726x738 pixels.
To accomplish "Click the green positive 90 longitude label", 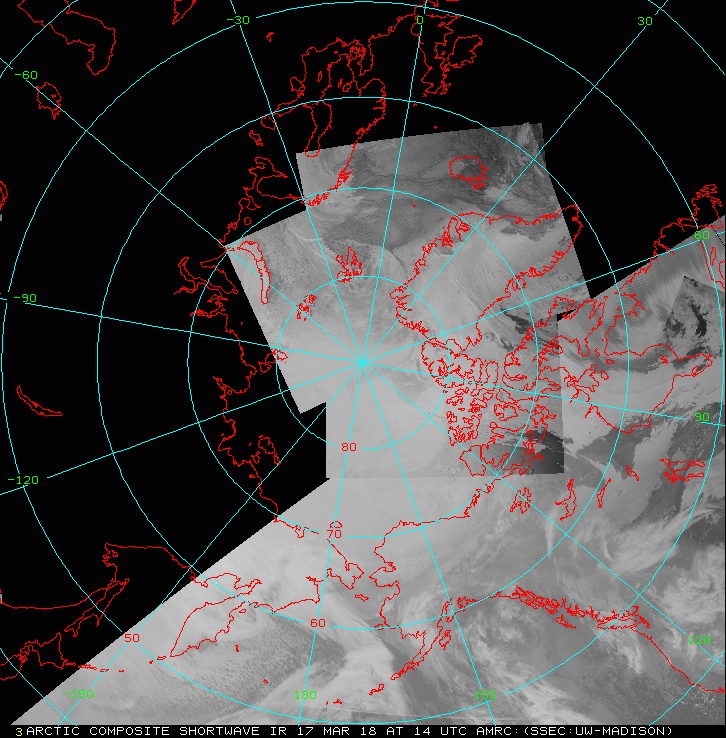I will pyautogui.click(x=702, y=417).
